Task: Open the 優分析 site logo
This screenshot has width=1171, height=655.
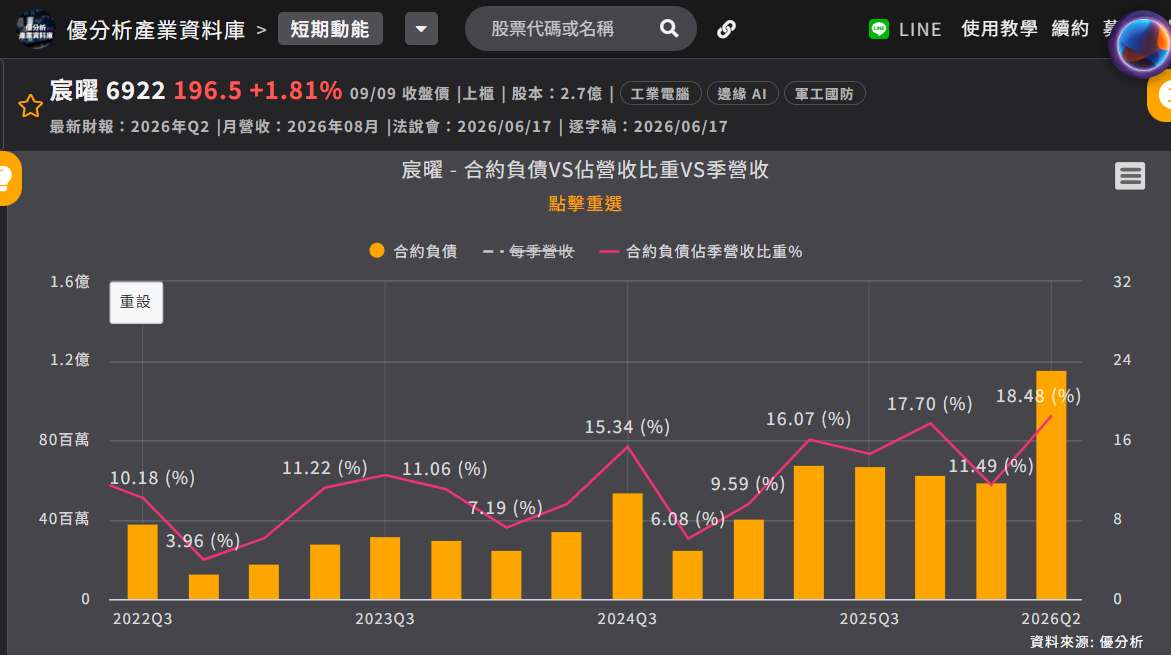Action: (x=35, y=29)
